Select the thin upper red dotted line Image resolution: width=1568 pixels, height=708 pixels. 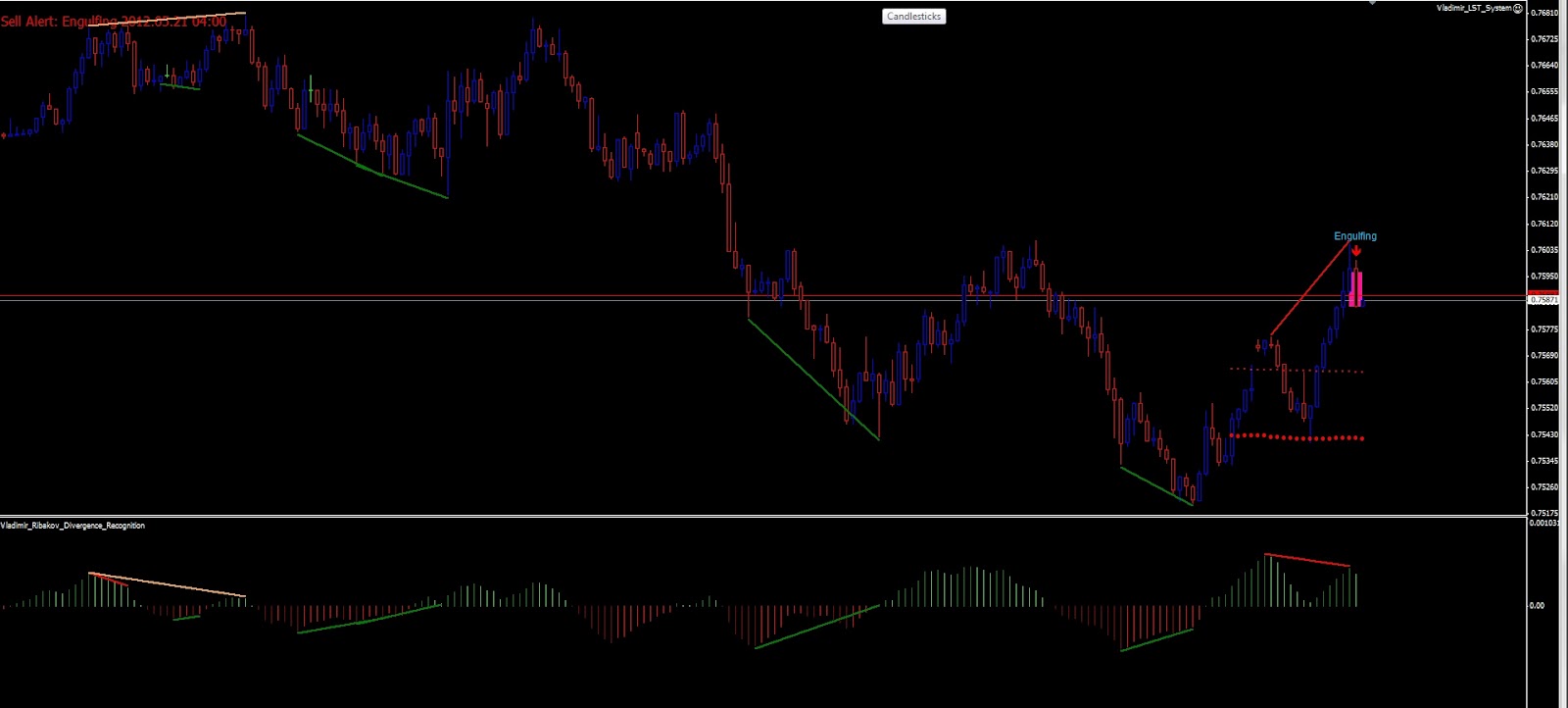click(x=1297, y=370)
